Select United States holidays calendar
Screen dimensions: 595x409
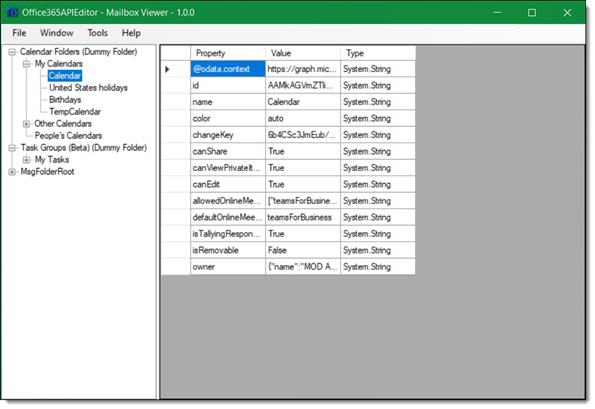[x=88, y=88]
